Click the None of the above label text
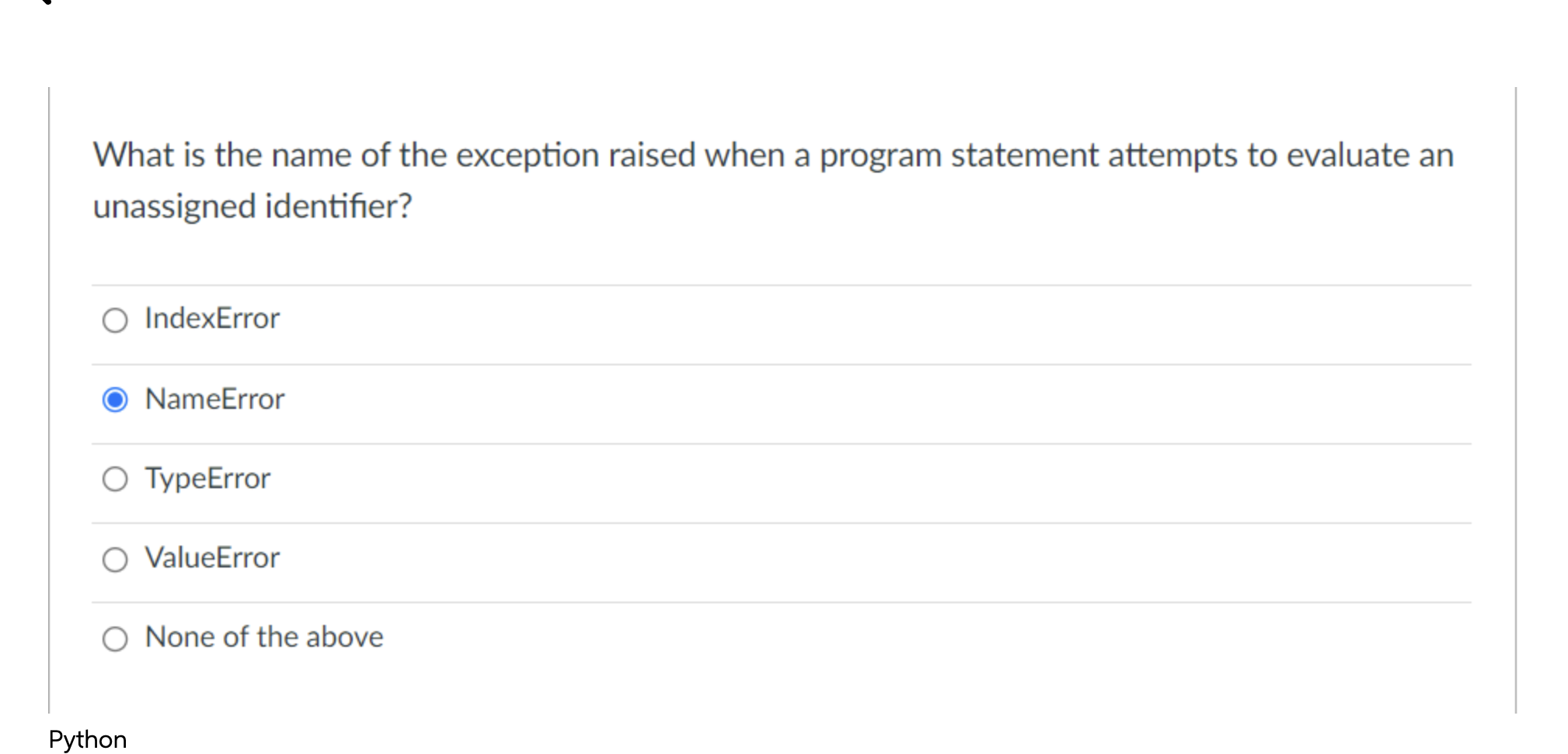Viewport: 1568px width, 754px height. [x=264, y=637]
